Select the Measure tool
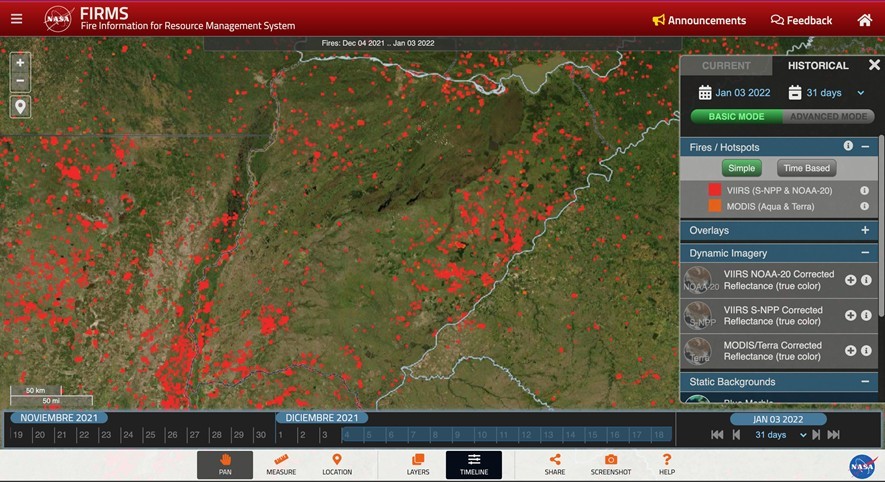Screen dimensions: 885x482 tap(281, 465)
